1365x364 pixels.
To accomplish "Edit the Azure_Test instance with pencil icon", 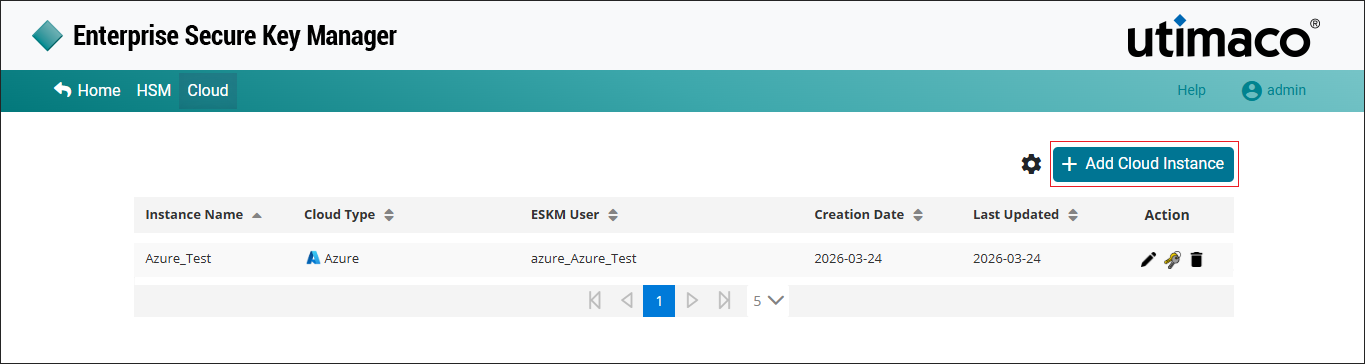I will coord(1148,259).
